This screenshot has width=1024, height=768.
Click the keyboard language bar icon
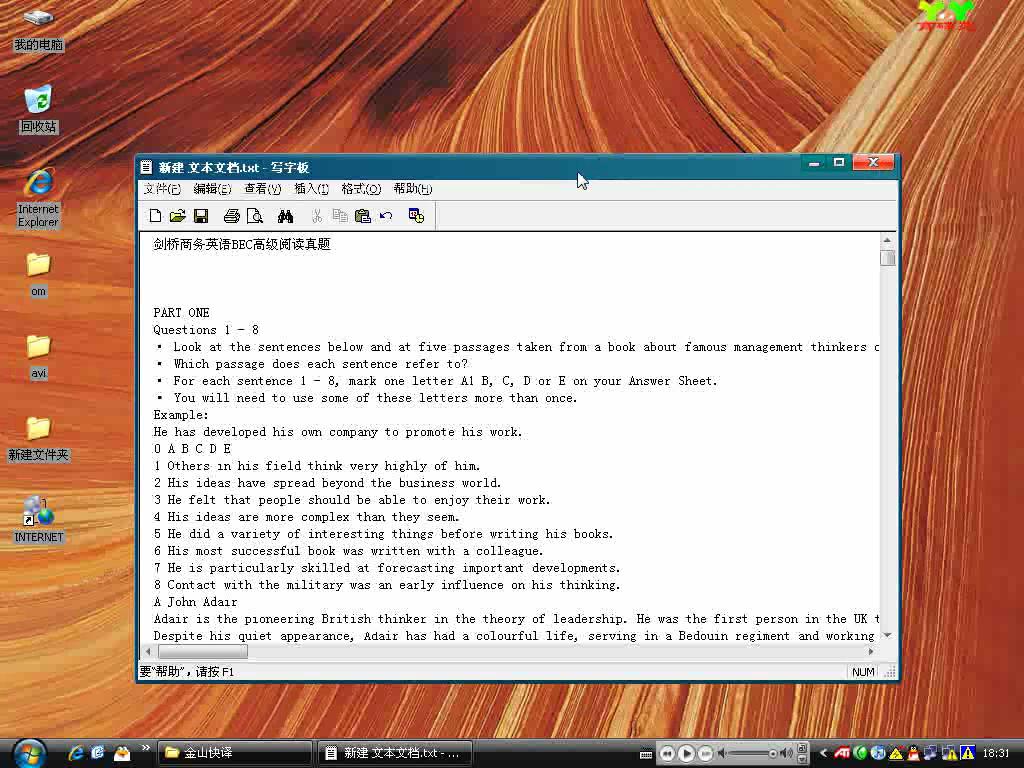tap(646, 755)
